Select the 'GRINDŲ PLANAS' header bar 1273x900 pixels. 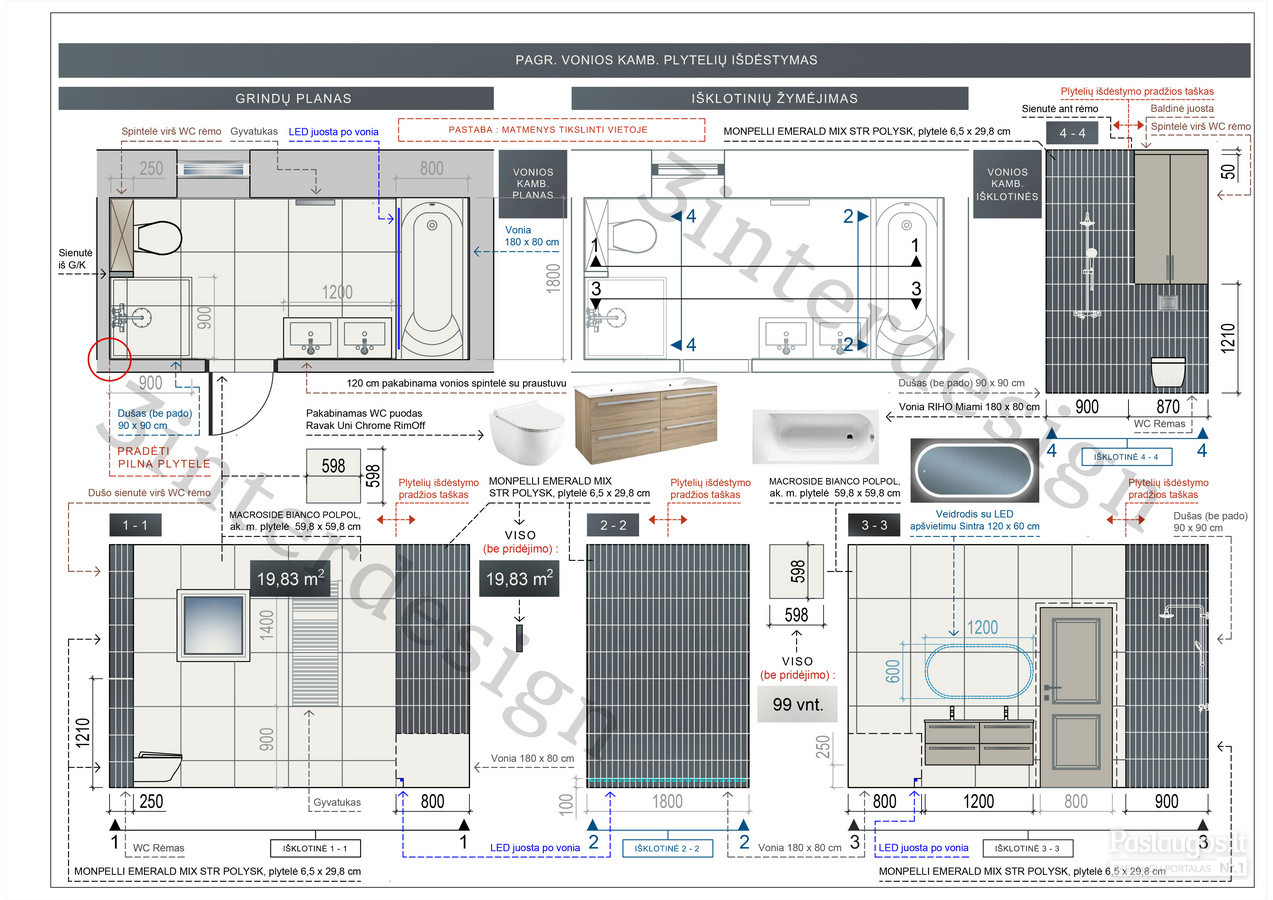pyautogui.click(x=277, y=98)
